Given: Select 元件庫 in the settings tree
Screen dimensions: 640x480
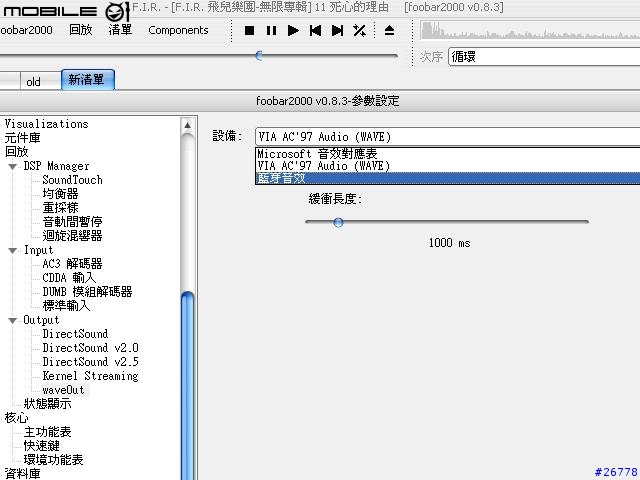Looking at the screenshot, I should [22, 138].
